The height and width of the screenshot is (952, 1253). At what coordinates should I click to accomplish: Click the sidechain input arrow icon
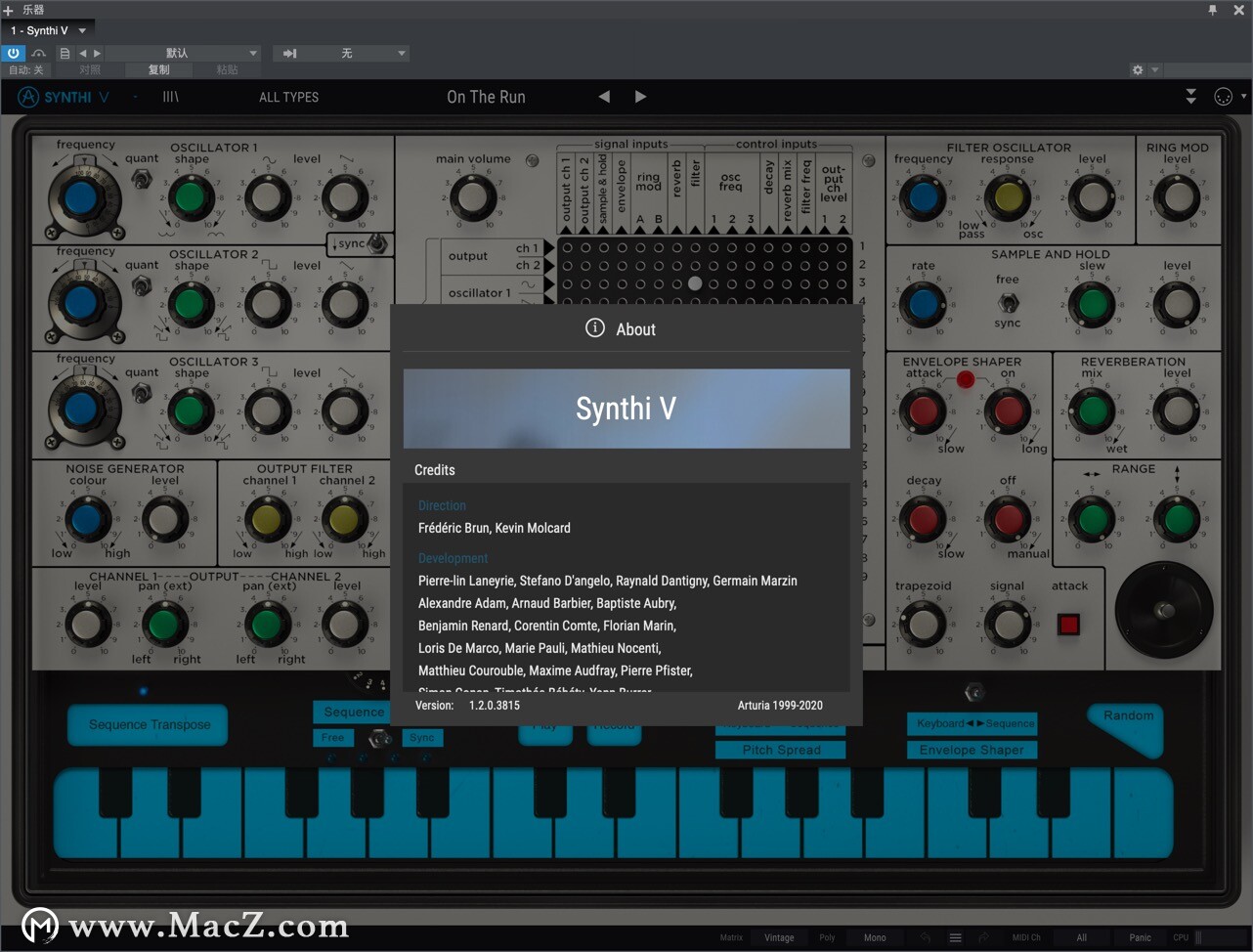tap(289, 53)
